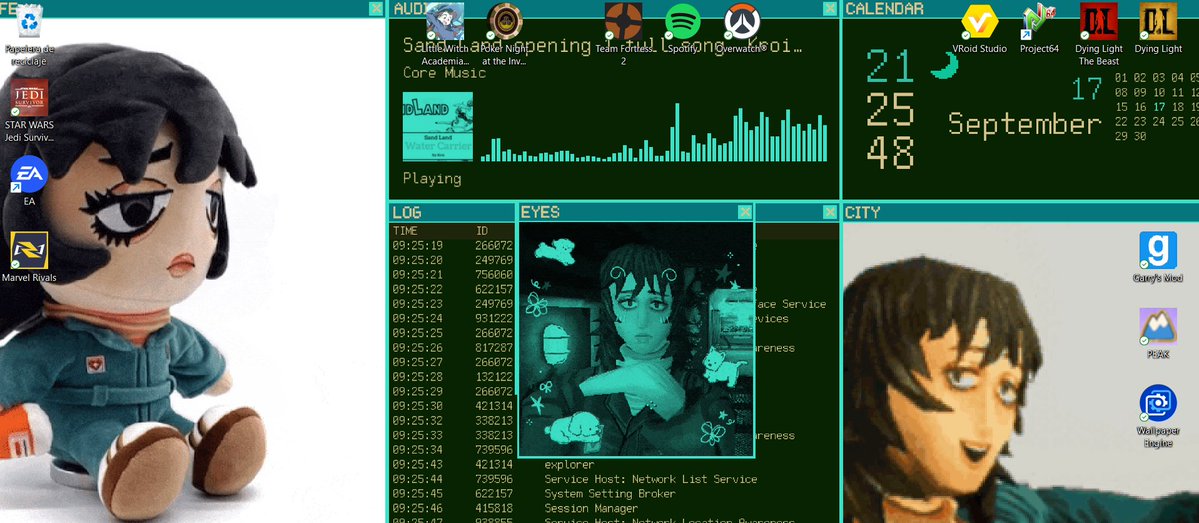Select the Marvel Rivals desktop icon
1199x523 pixels.
pyautogui.click(x=29, y=257)
